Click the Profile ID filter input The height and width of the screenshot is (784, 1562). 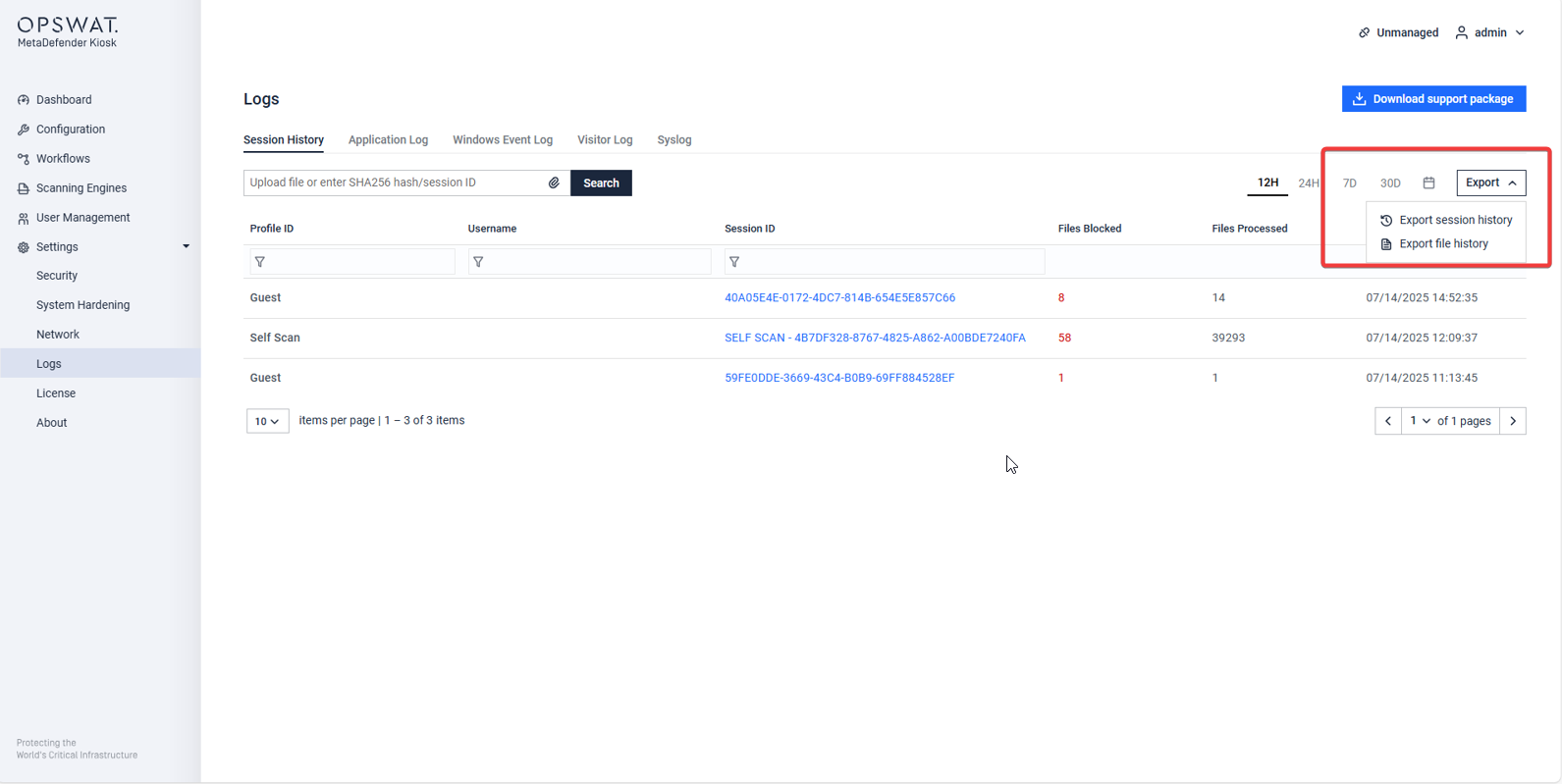click(351, 262)
